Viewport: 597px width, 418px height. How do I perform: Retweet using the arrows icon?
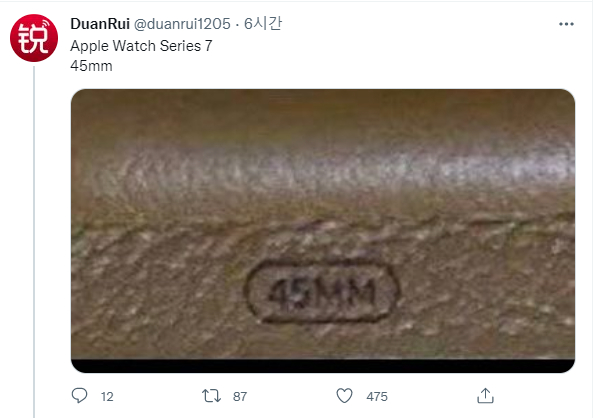[x=211, y=396]
